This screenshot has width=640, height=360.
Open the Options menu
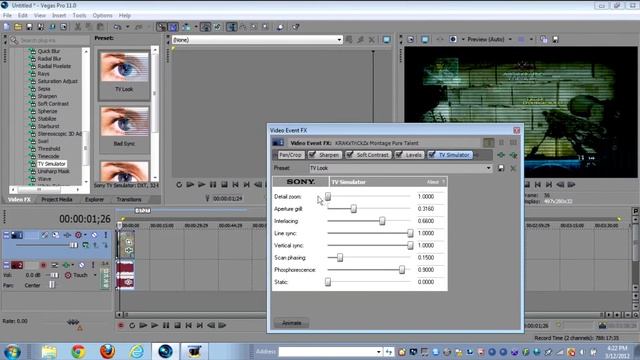click(102, 16)
